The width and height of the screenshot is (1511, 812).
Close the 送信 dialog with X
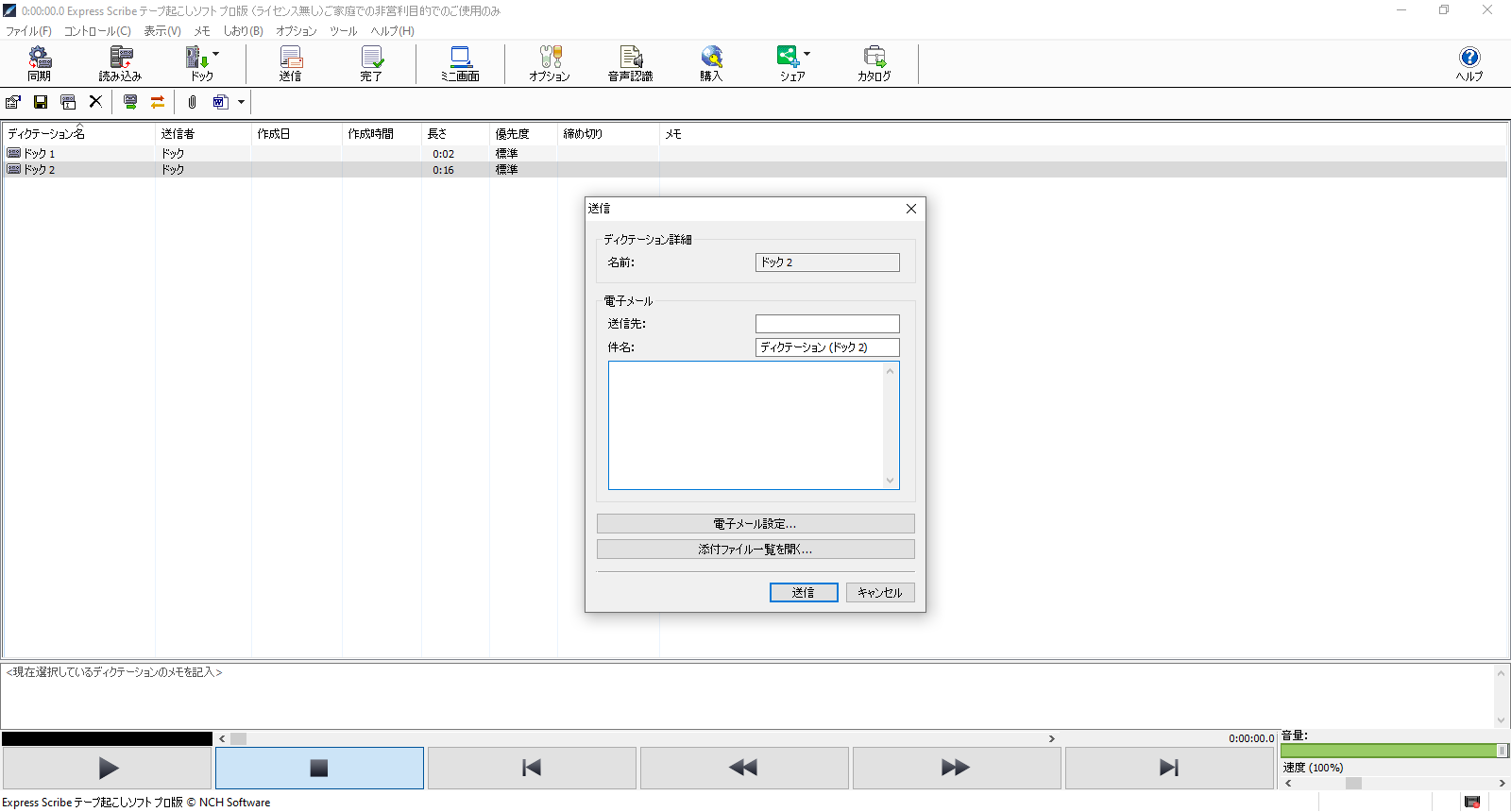click(x=911, y=209)
